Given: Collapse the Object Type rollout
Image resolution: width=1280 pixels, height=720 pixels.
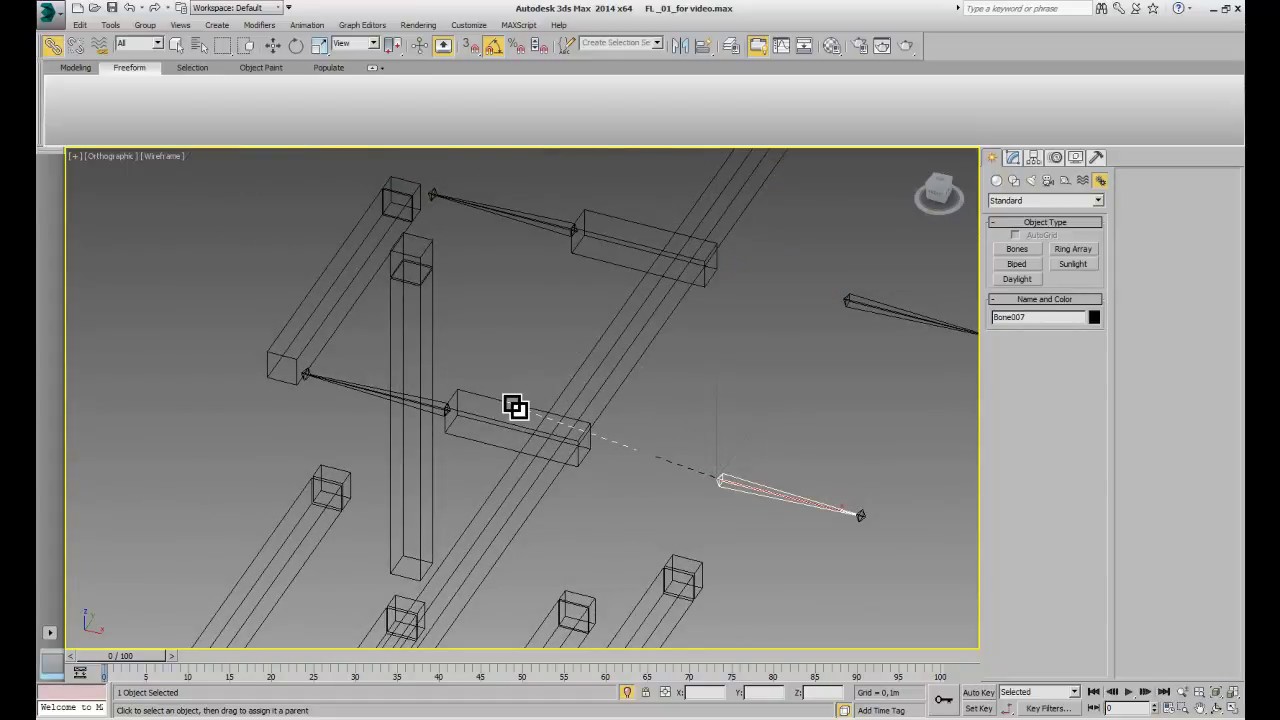Looking at the screenshot, I should pos(1045,222).
